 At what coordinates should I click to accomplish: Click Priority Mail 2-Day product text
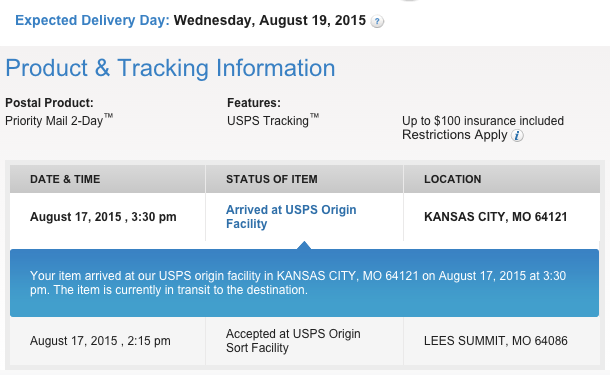pos(59,121)
